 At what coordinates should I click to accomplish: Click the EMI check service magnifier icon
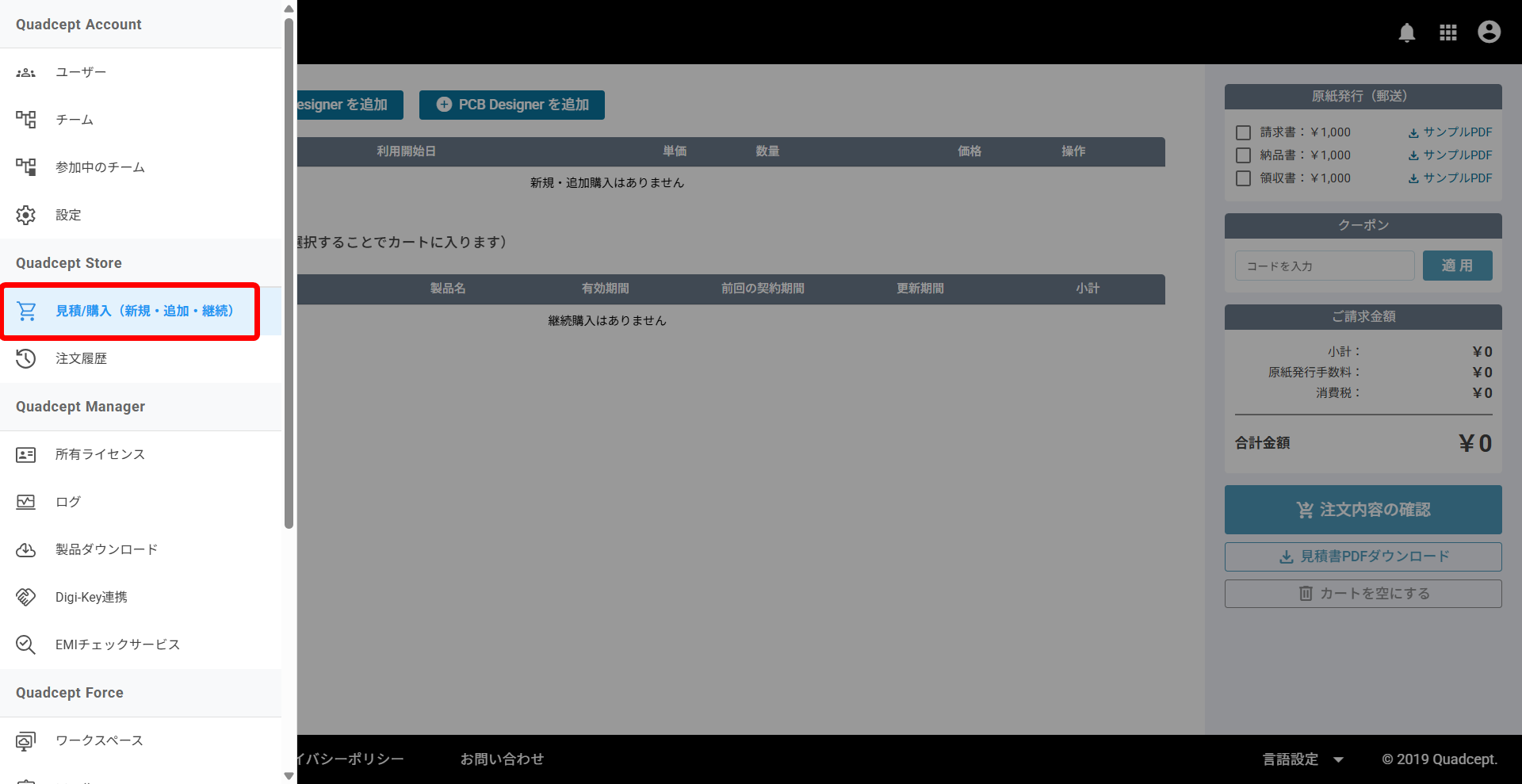(x=26, y=644)
